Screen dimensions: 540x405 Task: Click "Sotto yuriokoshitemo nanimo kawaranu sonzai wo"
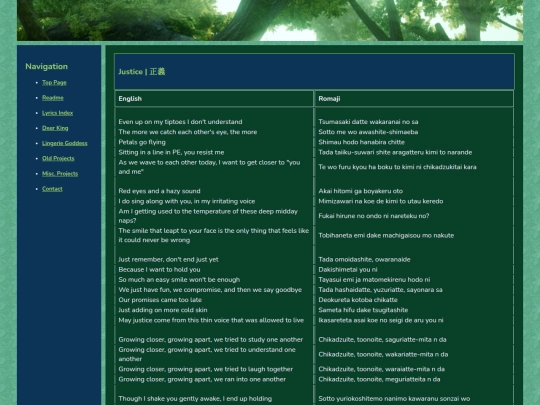click(394, 399)
